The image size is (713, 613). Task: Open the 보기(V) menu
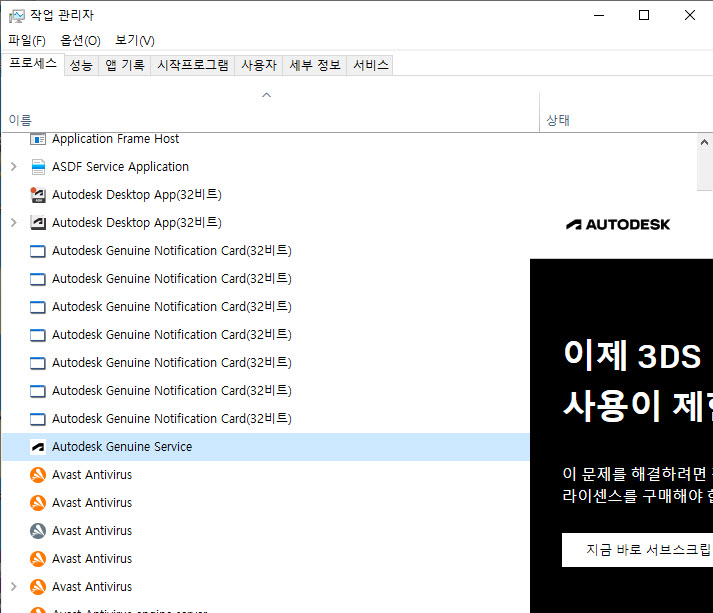135,40
